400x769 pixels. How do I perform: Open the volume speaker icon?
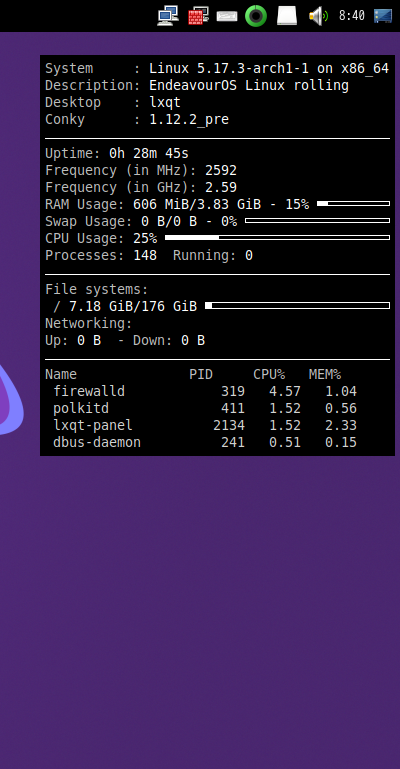pos(318,16)
